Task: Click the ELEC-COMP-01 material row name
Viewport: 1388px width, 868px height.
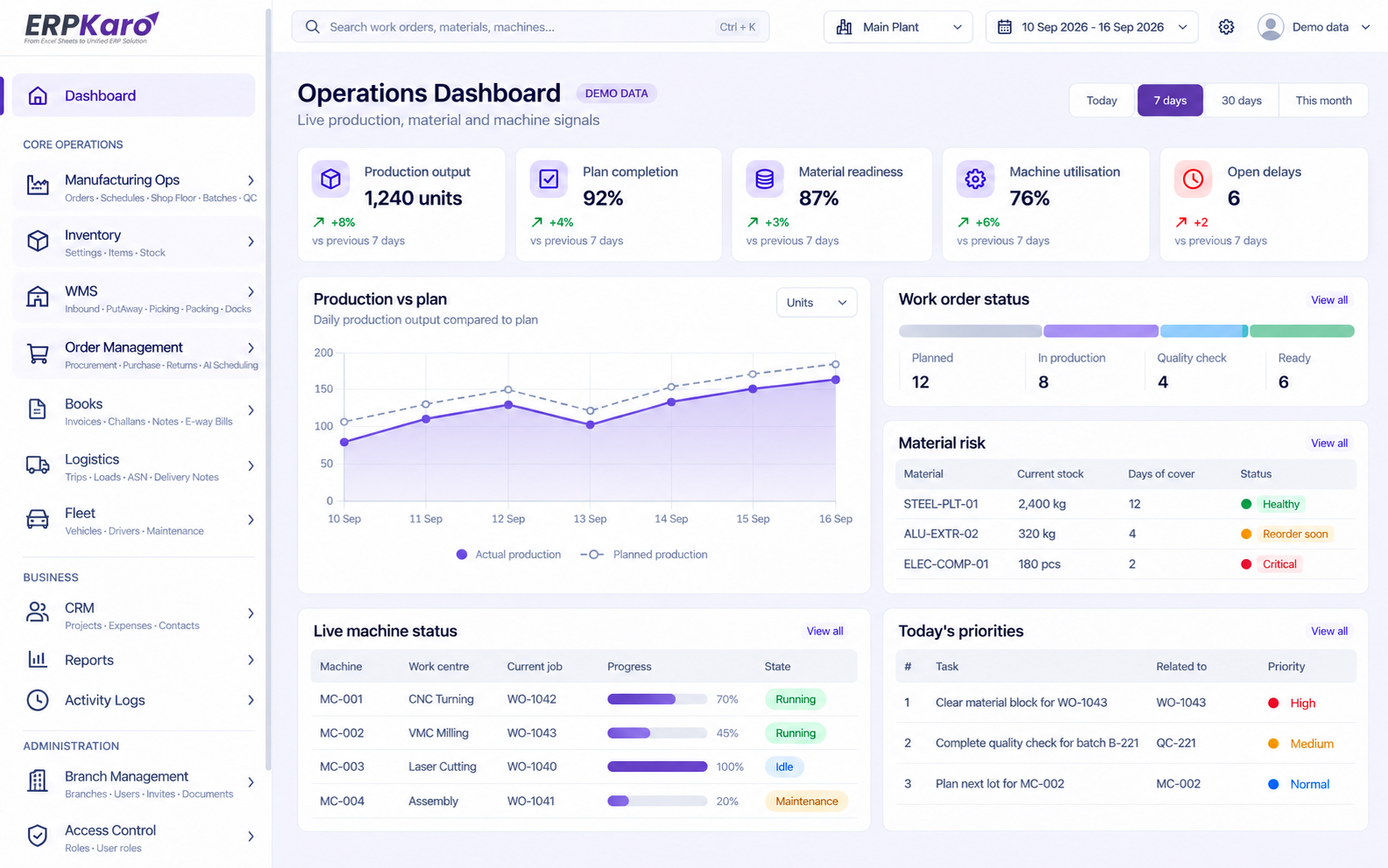Action: [x=946, y=564]
